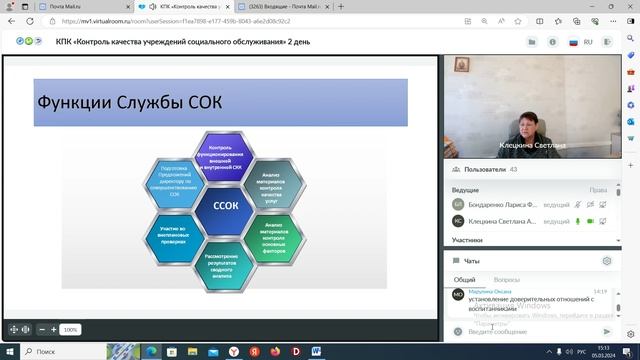Open browser settings and more menu
Screen dimensions: 640x360
(613, 21)
